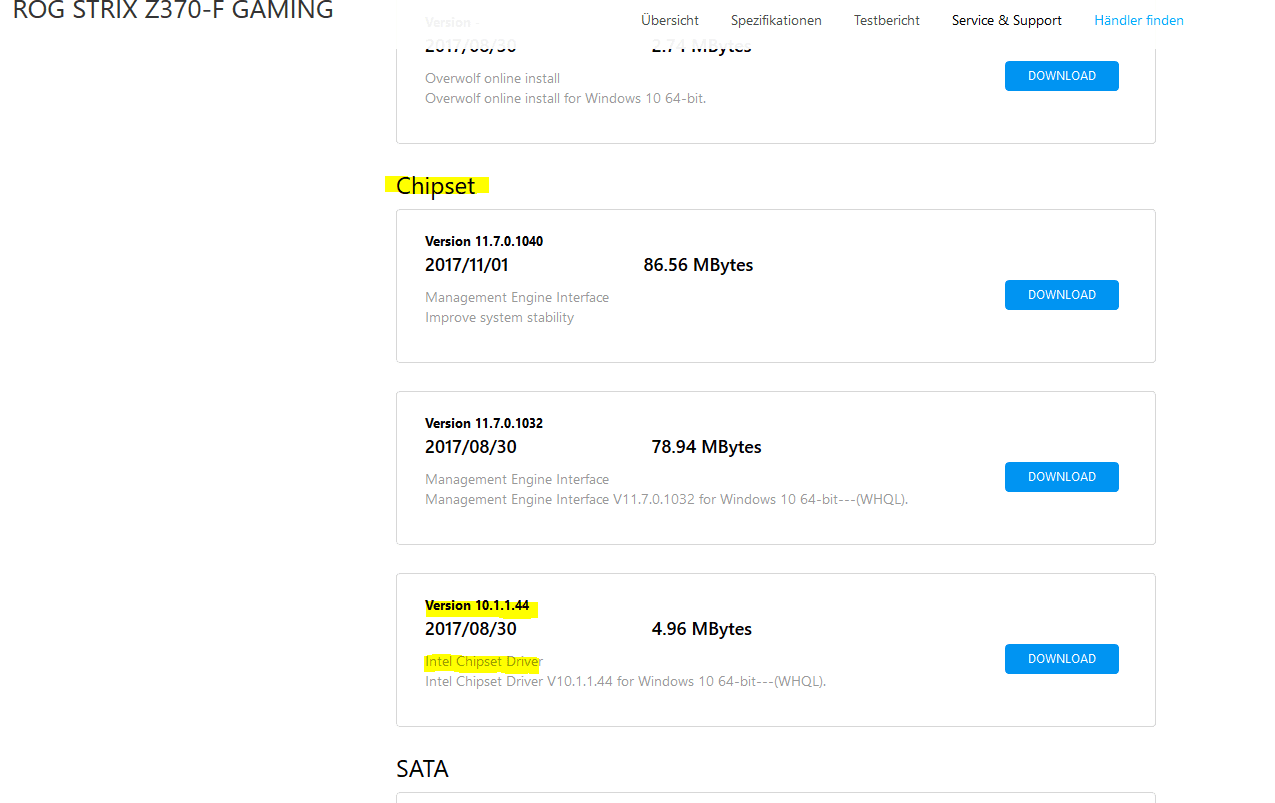
Task: Click Intel Chipset Driver V10.1.1.44 WHQL description
Action: 625,681
